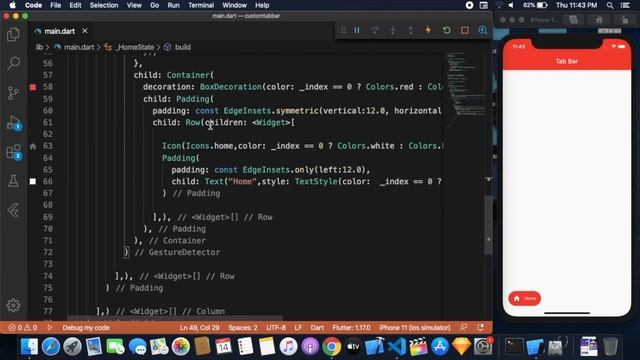Open Visual Studio Code from the Dock
This screenshot has width=640, height=360.
(396, 347)
